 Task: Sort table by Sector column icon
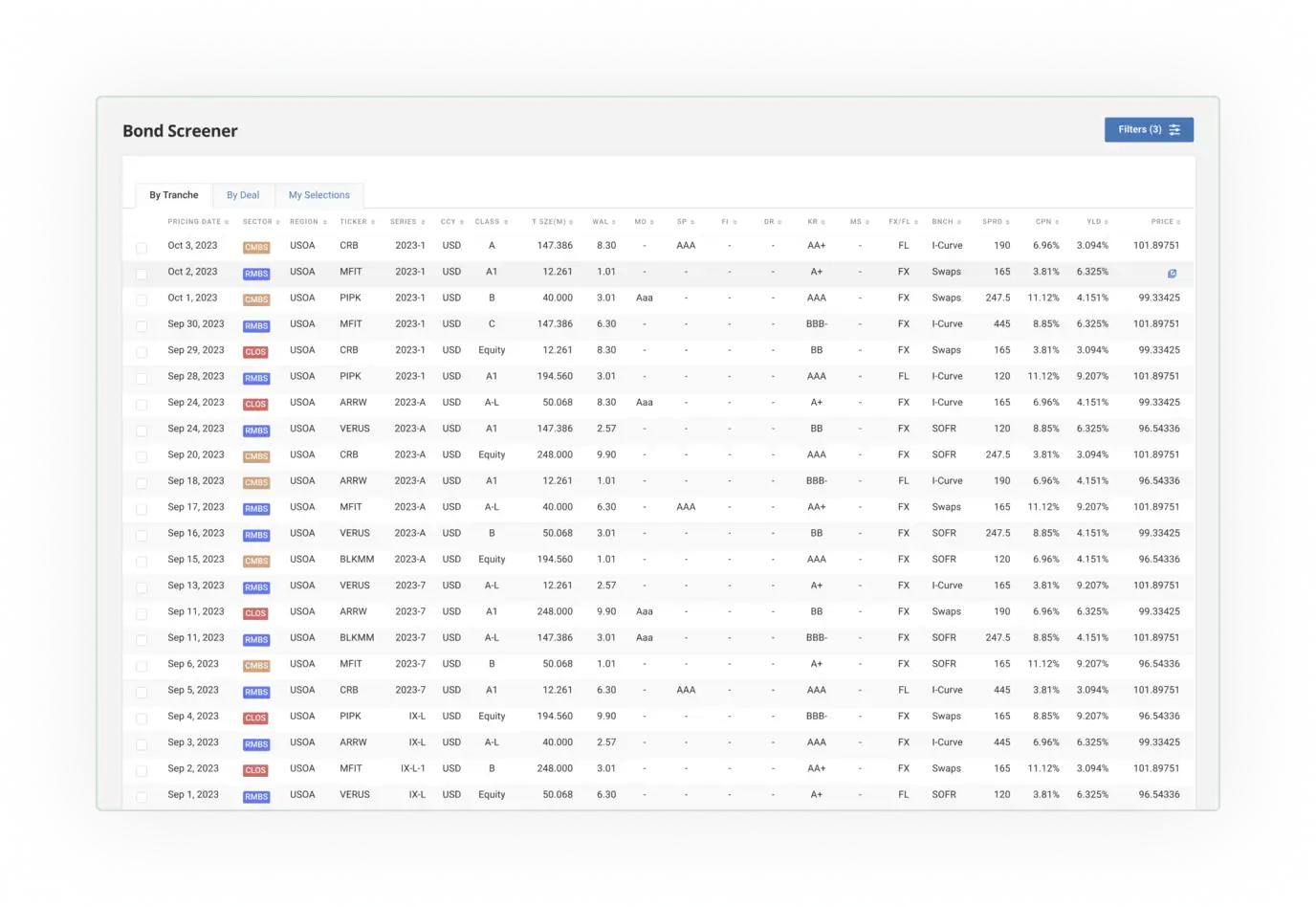(x=277, y=223)
